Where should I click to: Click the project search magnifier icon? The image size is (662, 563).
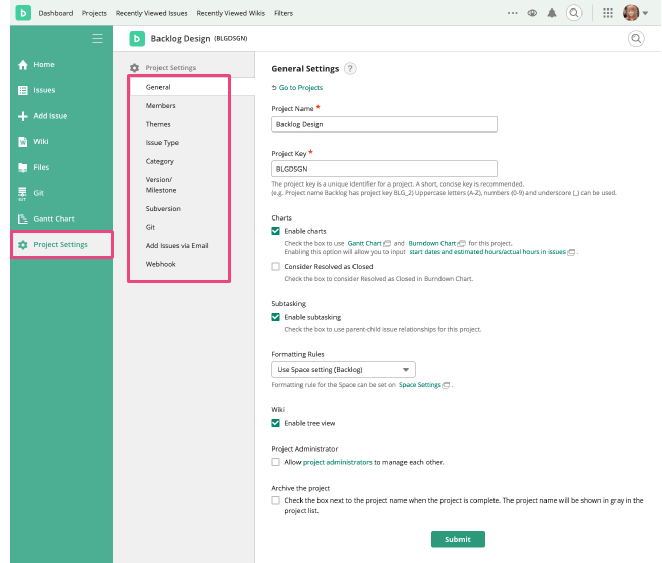(636, 39)
